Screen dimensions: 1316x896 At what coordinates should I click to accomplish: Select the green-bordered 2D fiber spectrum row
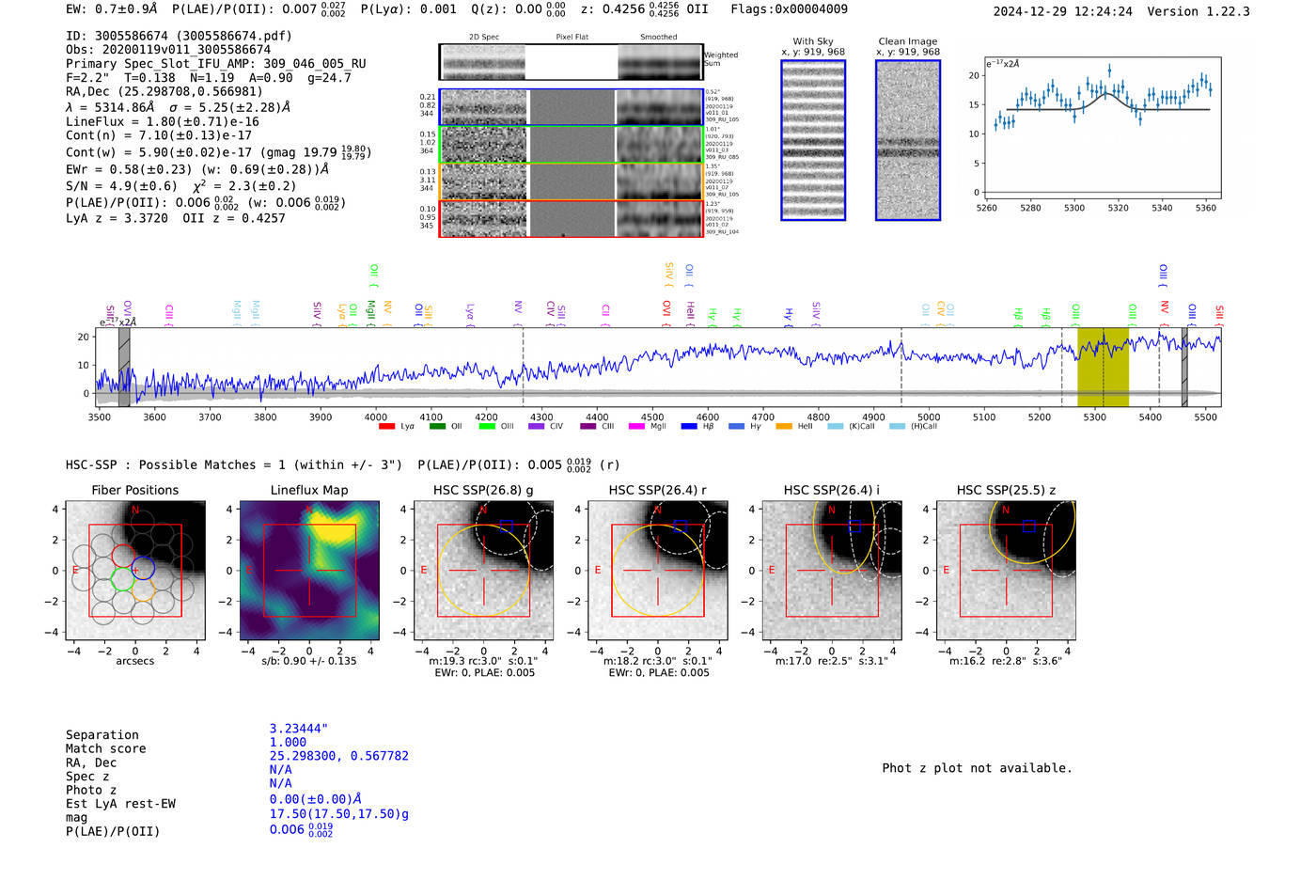pos(572,144)
